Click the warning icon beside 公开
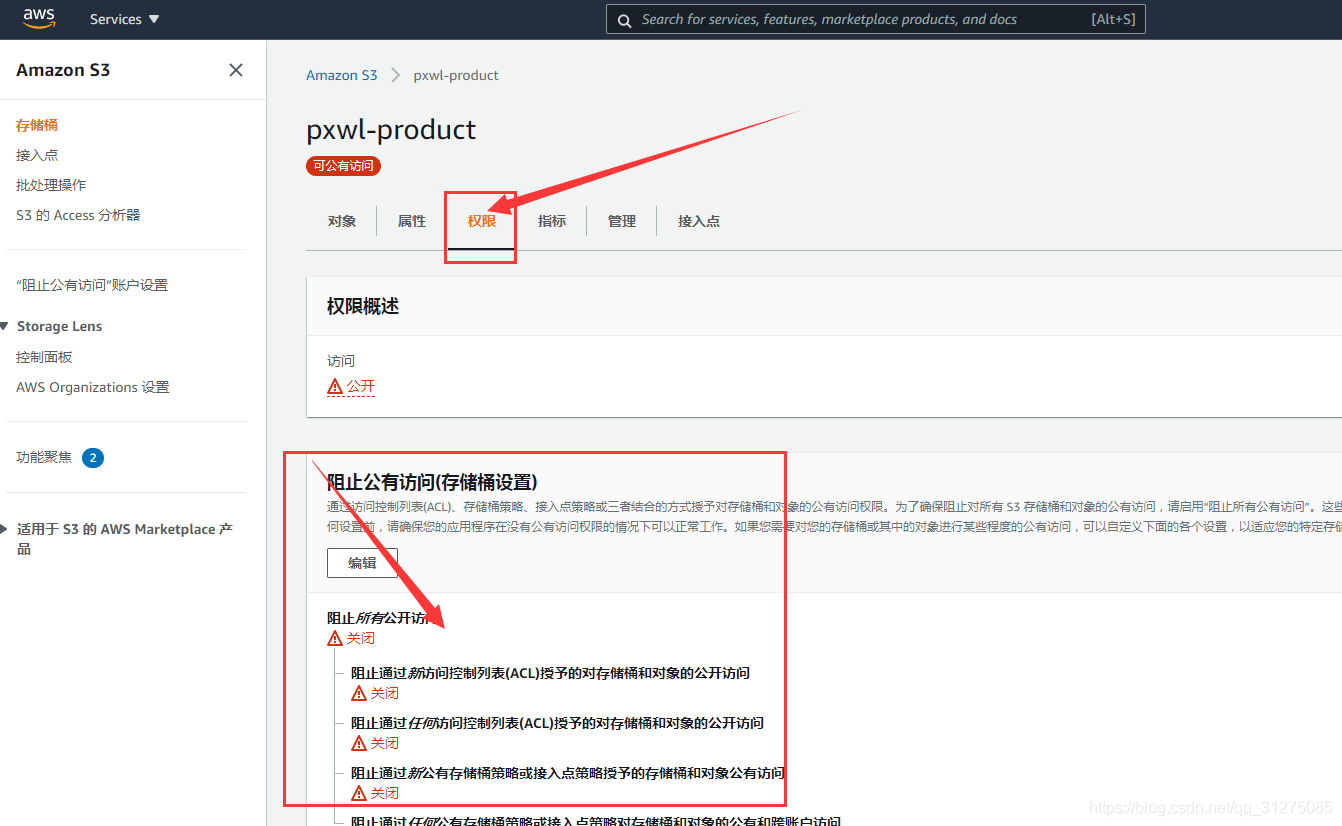The height and width of the screenshot is (826, 1342). pos(335,386)
